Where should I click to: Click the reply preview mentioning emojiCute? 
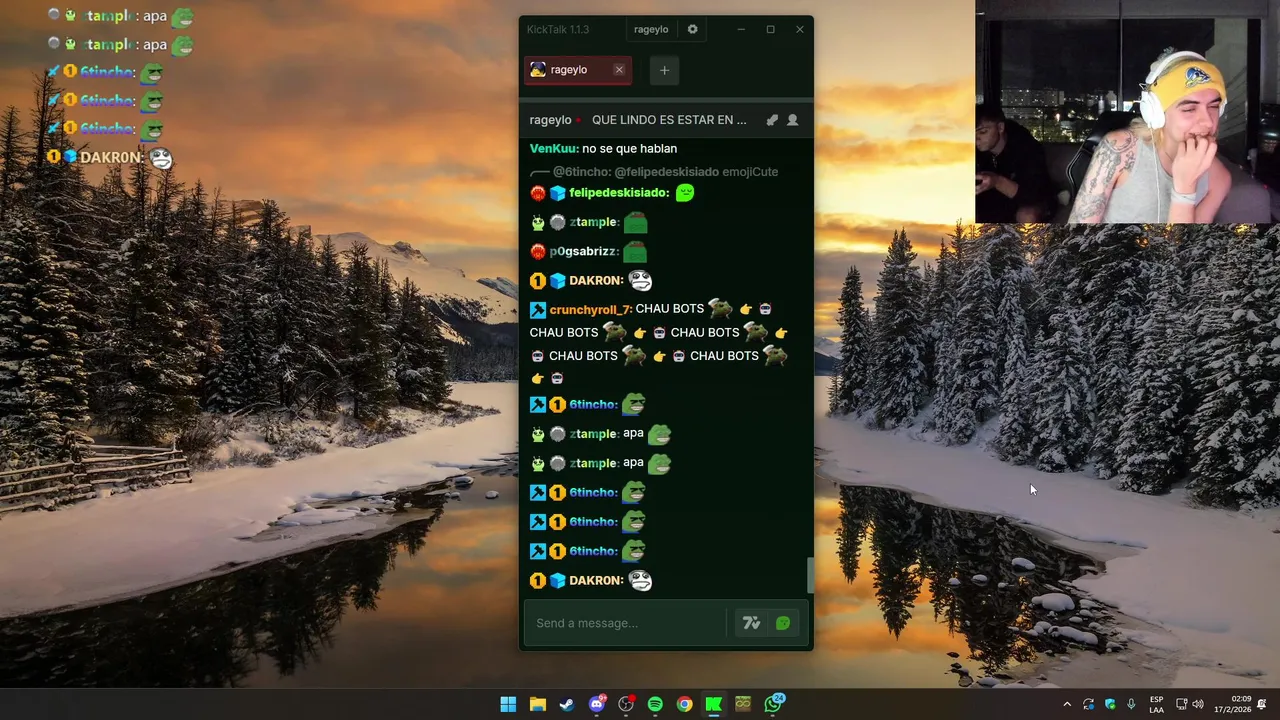tap(655, 172)
